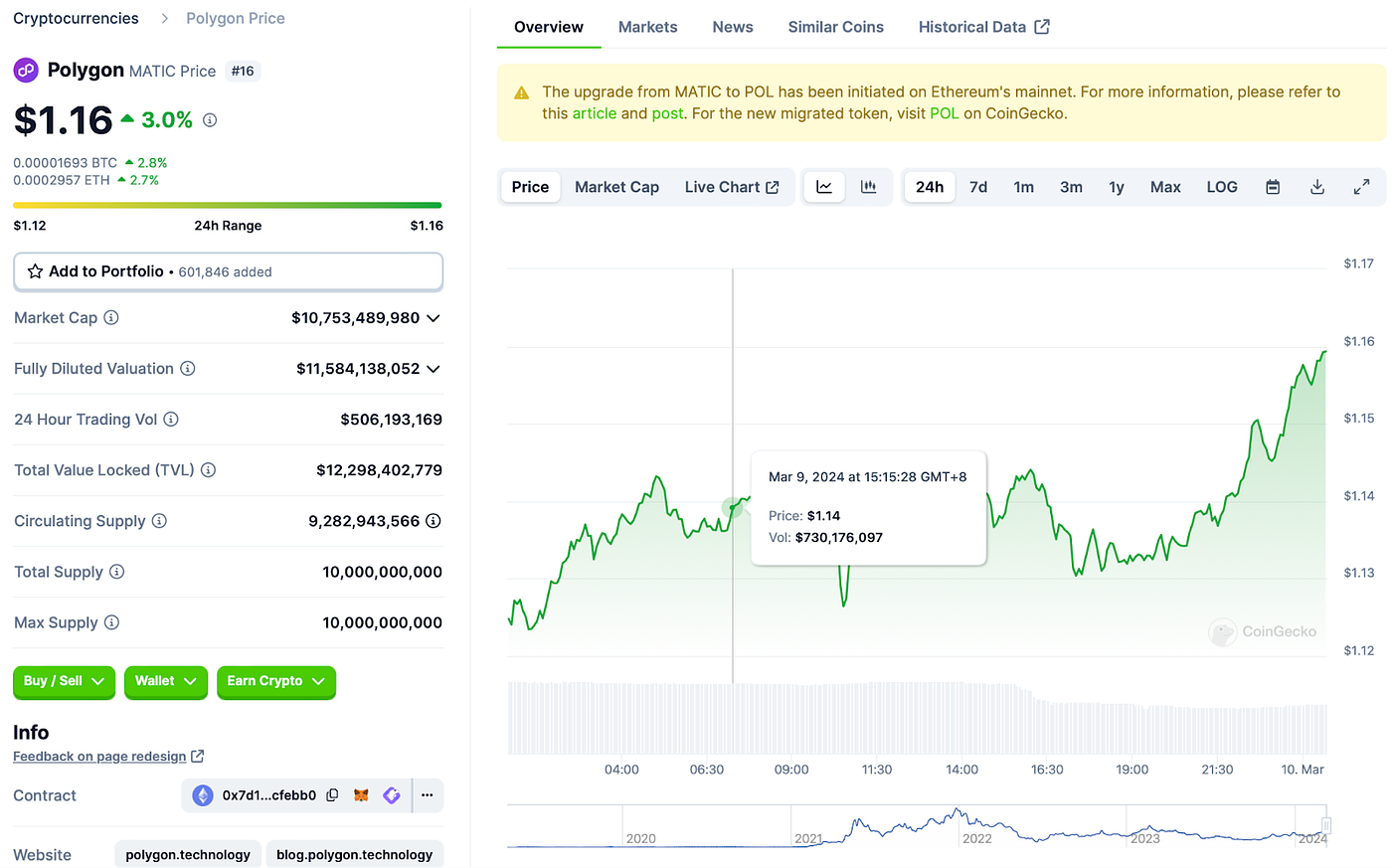This screenshot has height=868, width=1392.
Task: Select the 7d timeframe toggle
Action: tap(977, 186)
